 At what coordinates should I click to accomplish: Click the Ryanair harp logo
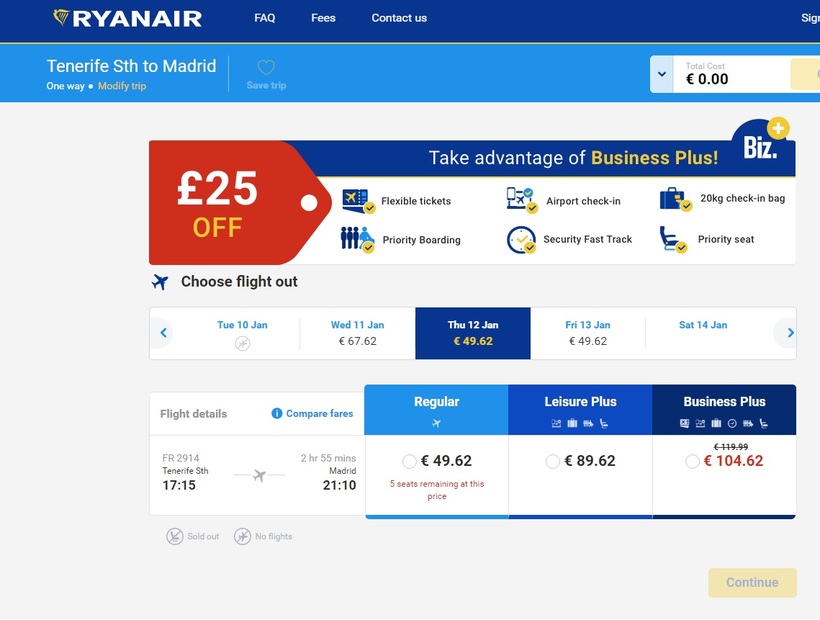pyautogui.click(x=62, y=18)
